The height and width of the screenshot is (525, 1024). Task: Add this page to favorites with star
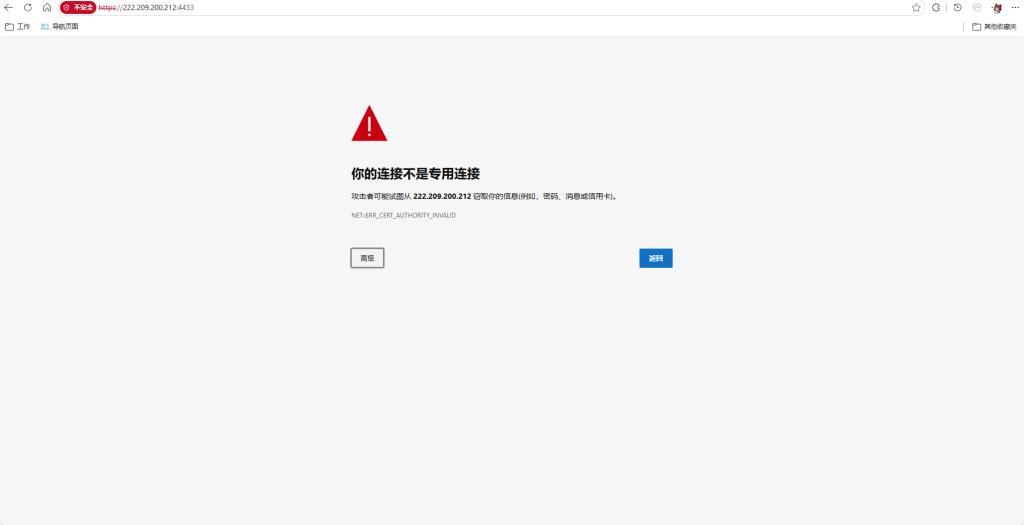click(916, 8)
